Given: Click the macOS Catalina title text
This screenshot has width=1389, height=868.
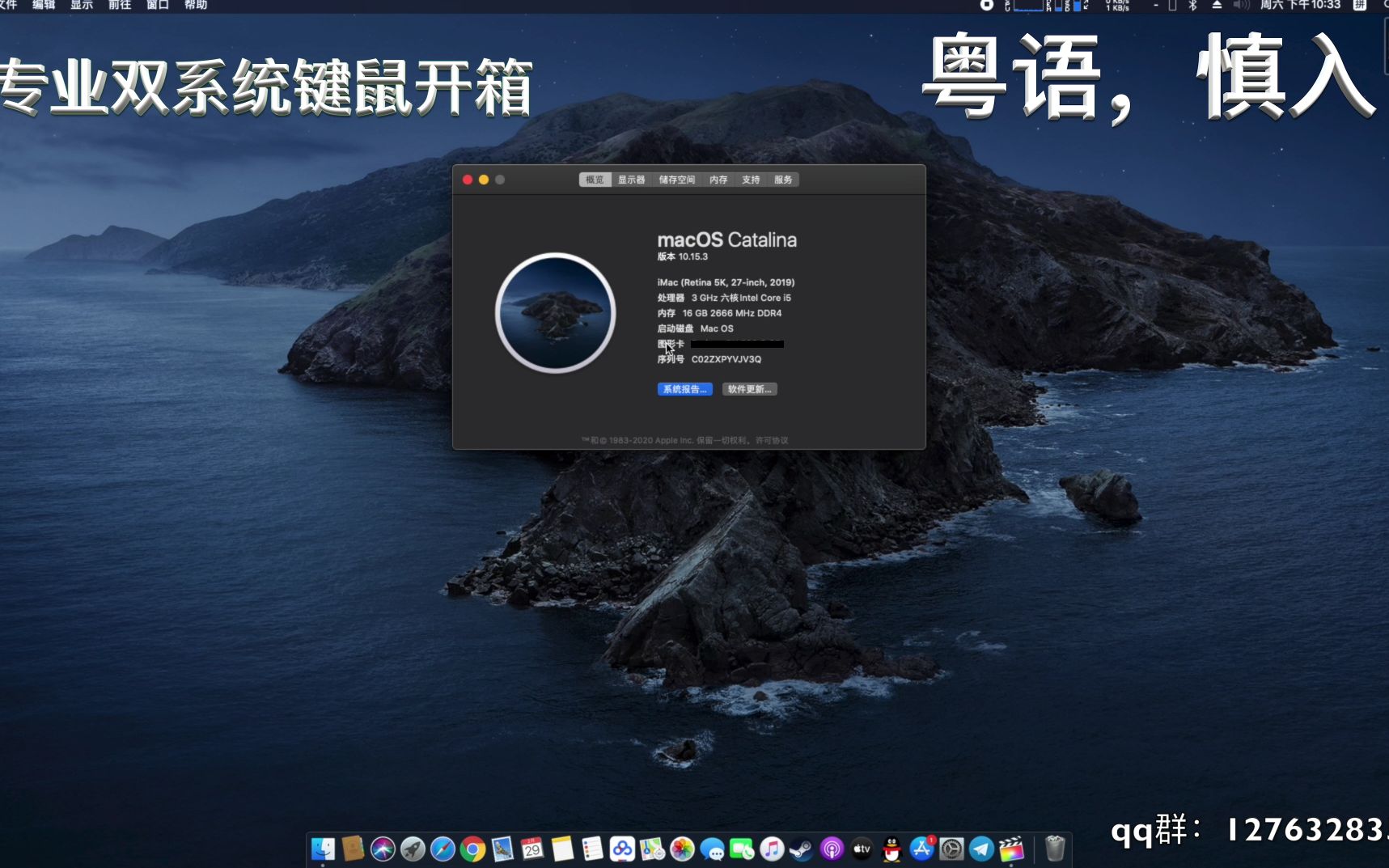Looking at the screenshot, I should (727, 240).
